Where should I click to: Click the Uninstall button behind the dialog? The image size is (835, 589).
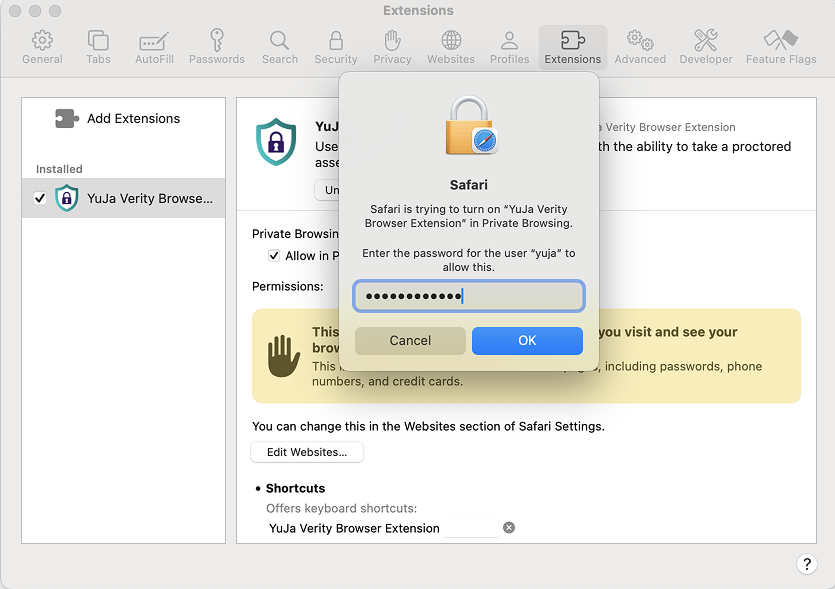pos(327,190)
